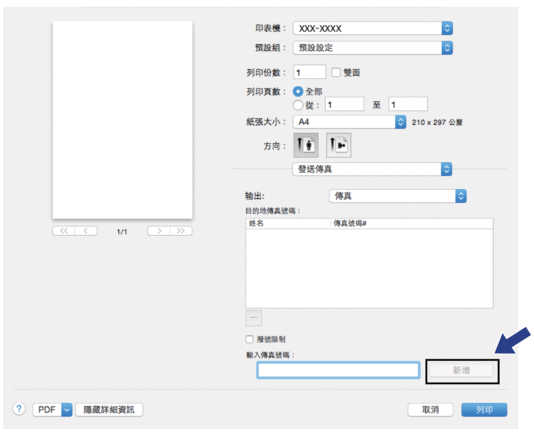Expand the A4 paper size dropdown
The image size is (534, 435).
(x=350, y=122)
